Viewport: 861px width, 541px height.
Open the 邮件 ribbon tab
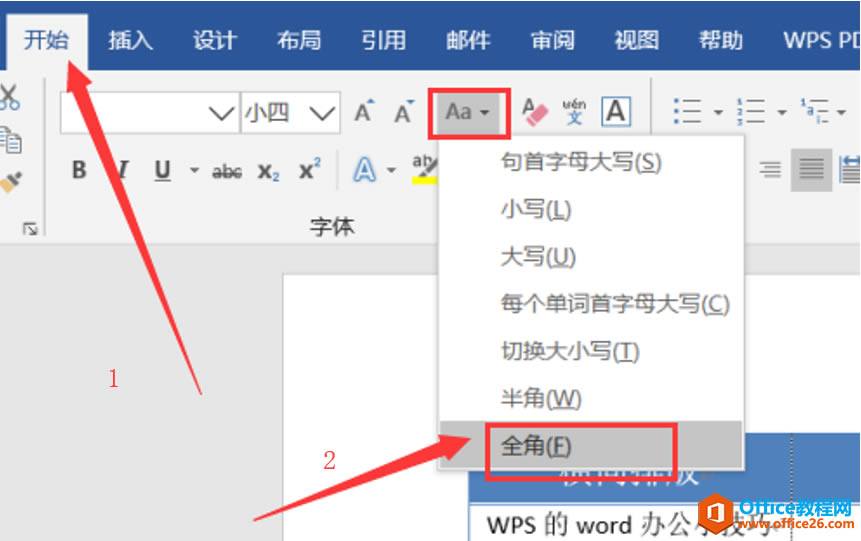[x=468, y=40]
